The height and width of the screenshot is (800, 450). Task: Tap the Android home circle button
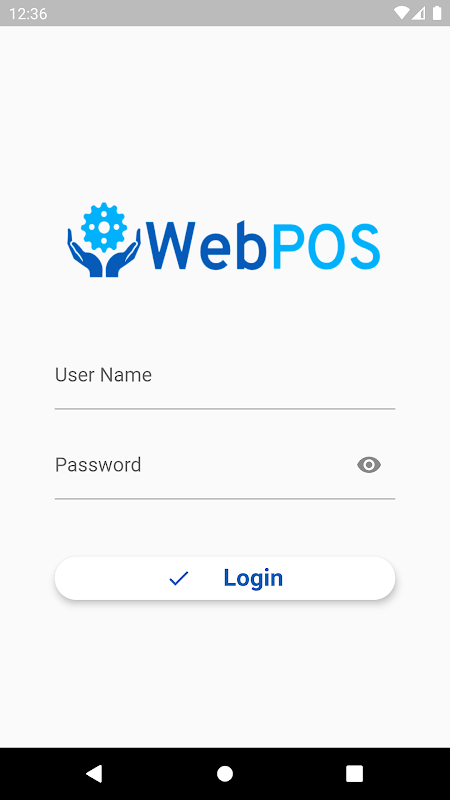[225, 773]
